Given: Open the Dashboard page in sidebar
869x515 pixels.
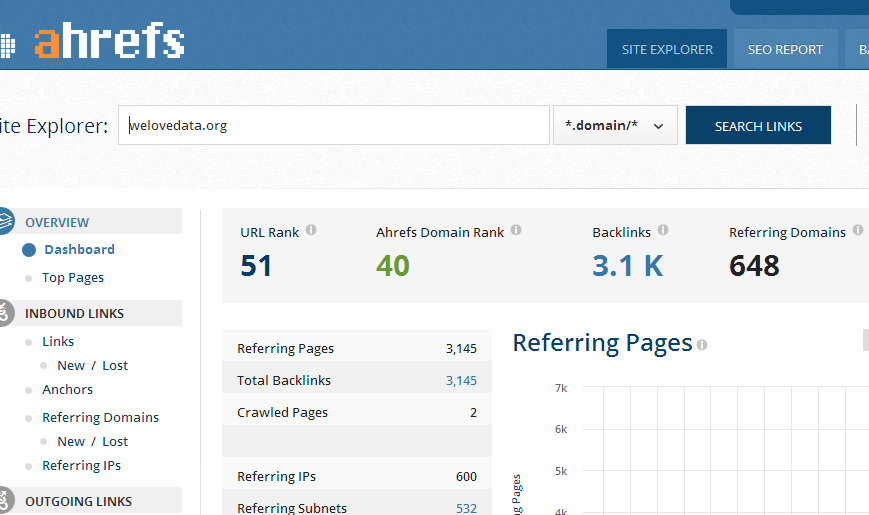Looking at the screenshot, I should point(79,249).
